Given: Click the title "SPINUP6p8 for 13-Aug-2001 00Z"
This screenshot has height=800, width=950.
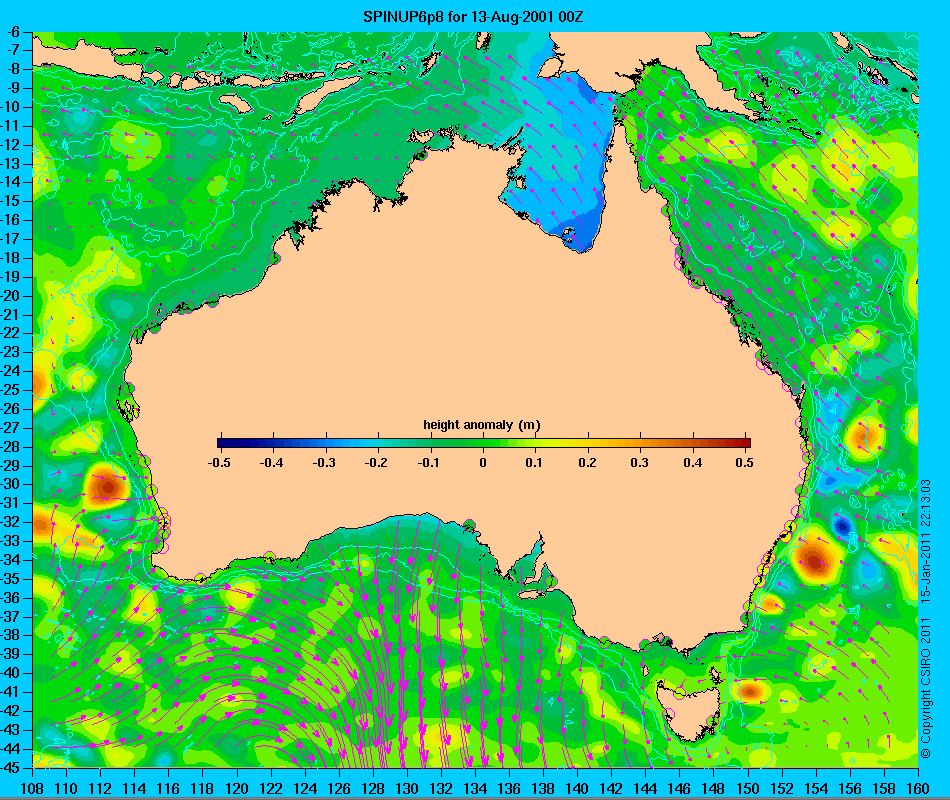Looking at the screenshot, I should click(x=473, y=17).
